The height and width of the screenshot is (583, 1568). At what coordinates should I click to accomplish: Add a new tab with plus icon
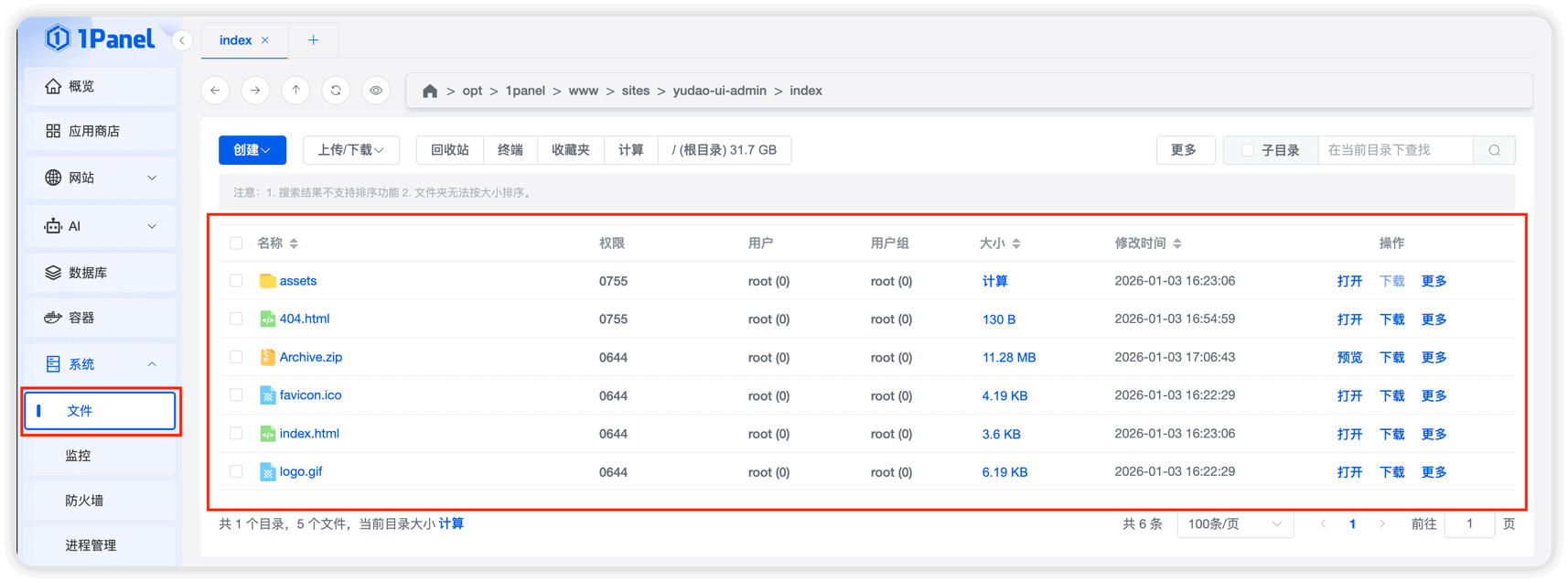[314, 40]
